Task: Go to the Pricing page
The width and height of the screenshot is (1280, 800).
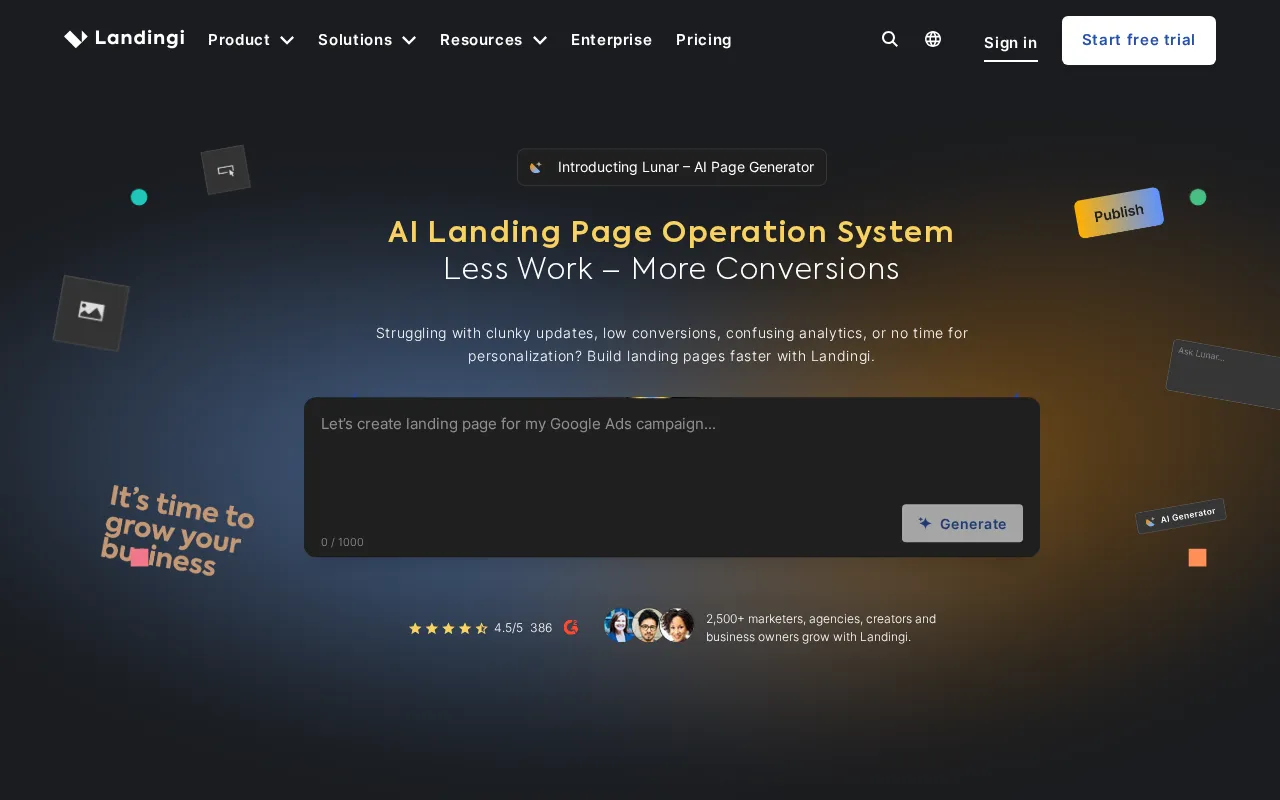Action: (704, 40)
